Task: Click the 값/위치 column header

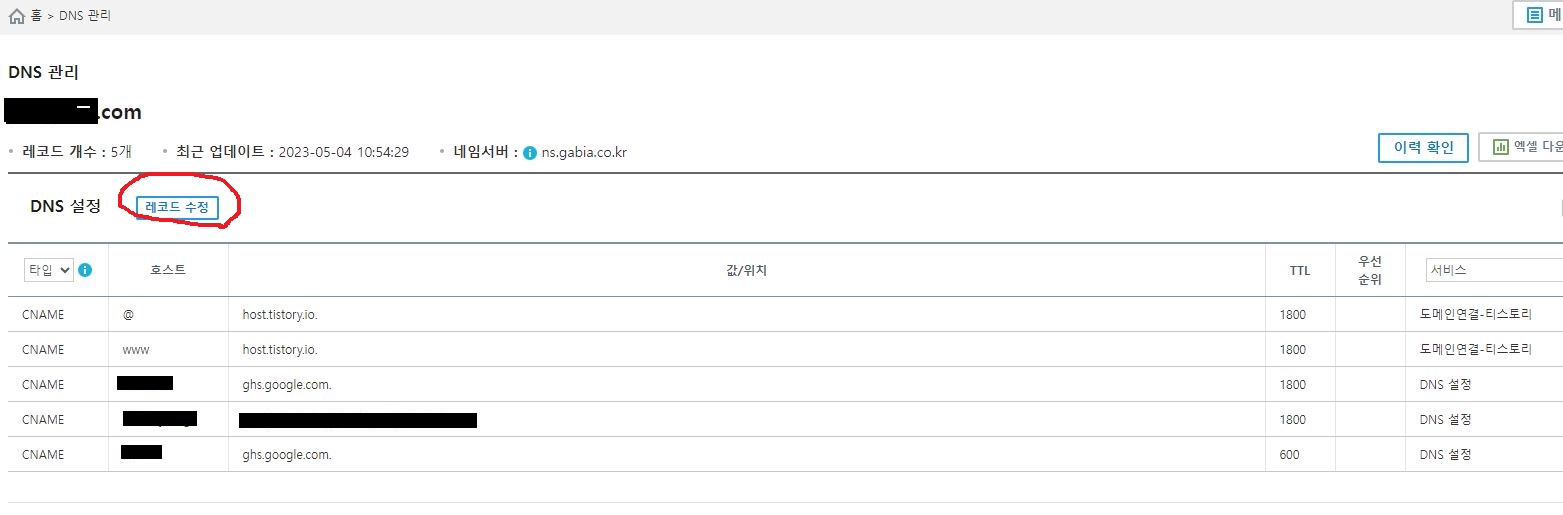Action: [747, 270]
